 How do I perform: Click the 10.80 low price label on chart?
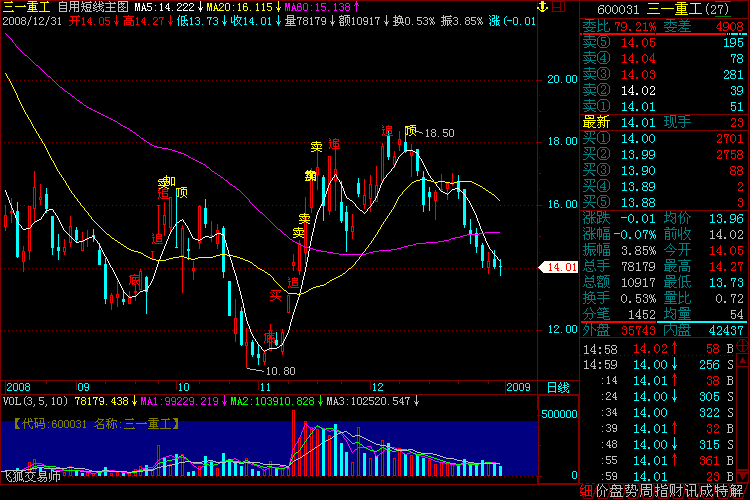[x=280, y=371]
